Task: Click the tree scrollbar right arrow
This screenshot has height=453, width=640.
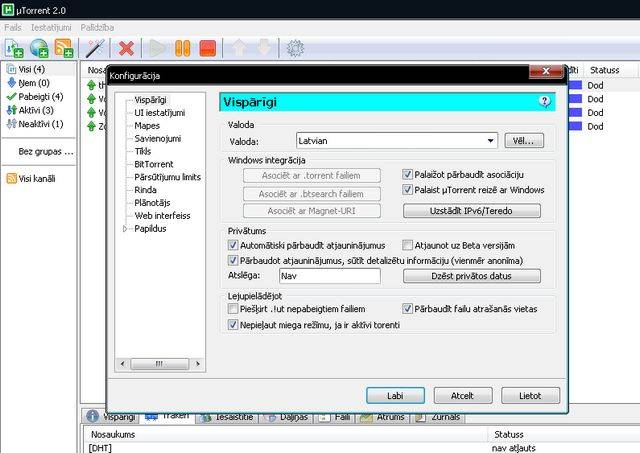Action: point(198,364)
